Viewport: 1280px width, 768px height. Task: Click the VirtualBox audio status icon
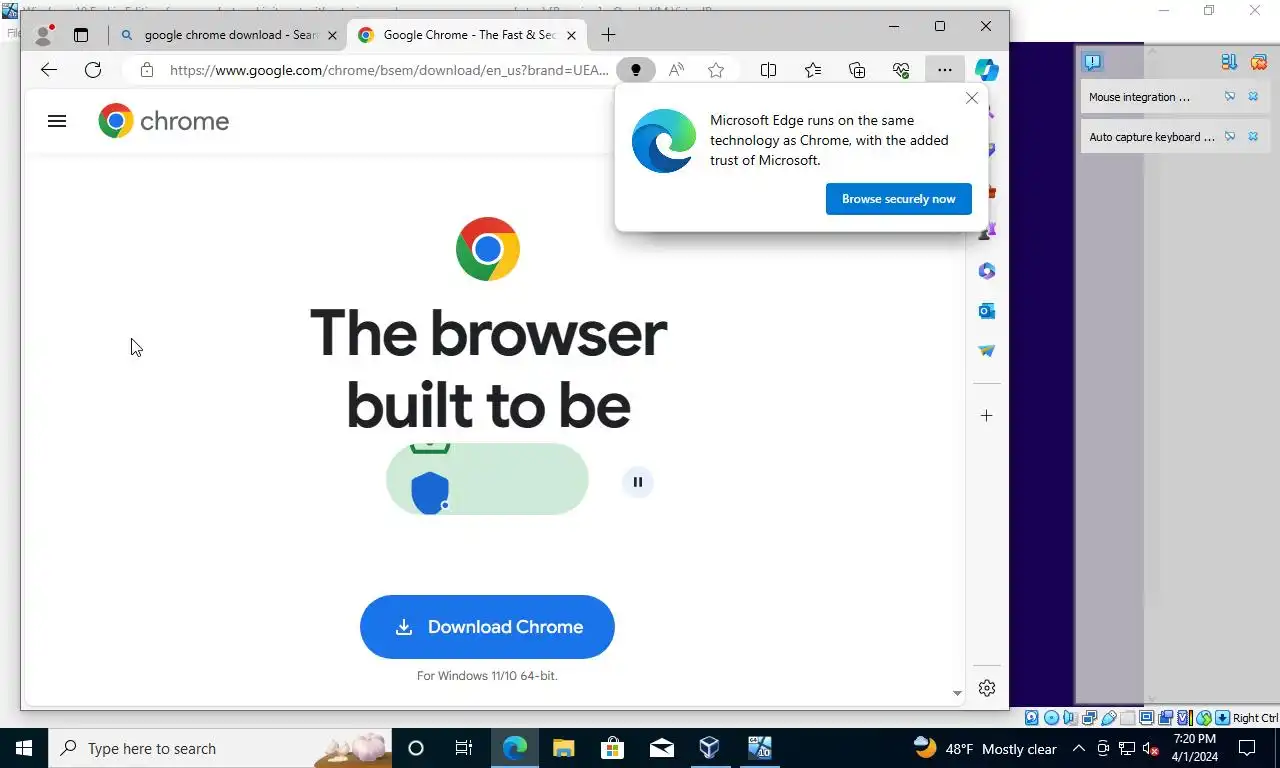(x=1070, y=718)
